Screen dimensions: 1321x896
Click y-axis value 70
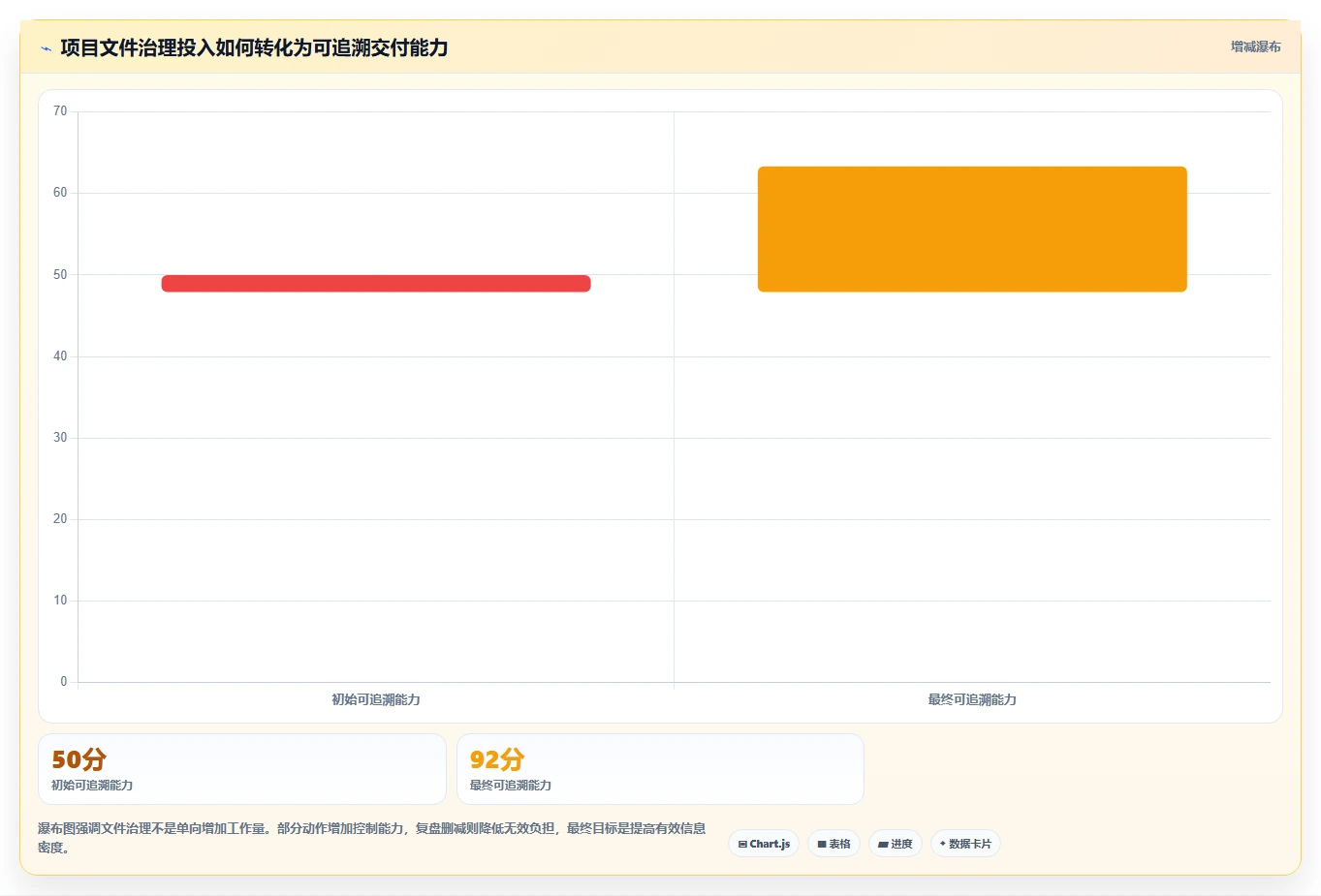60,111
